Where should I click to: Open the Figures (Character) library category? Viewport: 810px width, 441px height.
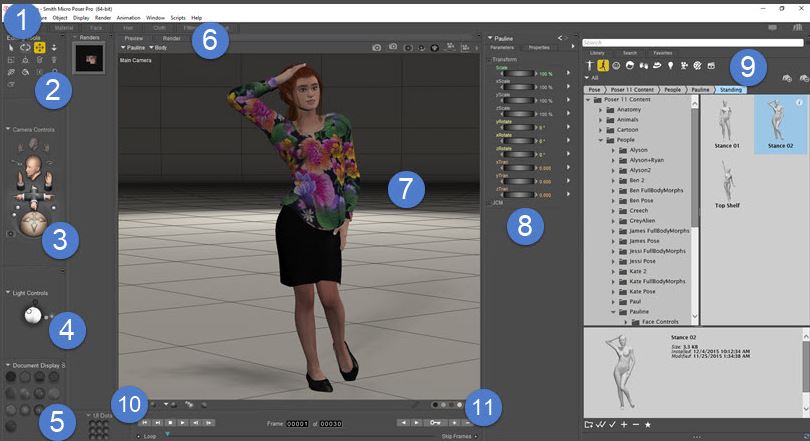[589, 66]
